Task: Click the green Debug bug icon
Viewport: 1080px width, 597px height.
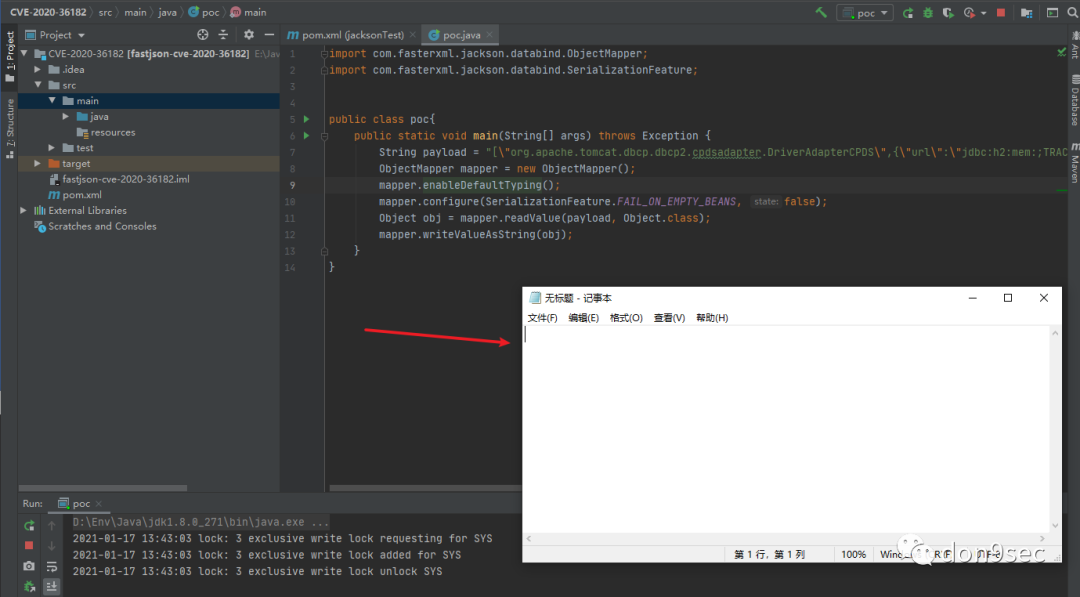Action: (928, 12)
